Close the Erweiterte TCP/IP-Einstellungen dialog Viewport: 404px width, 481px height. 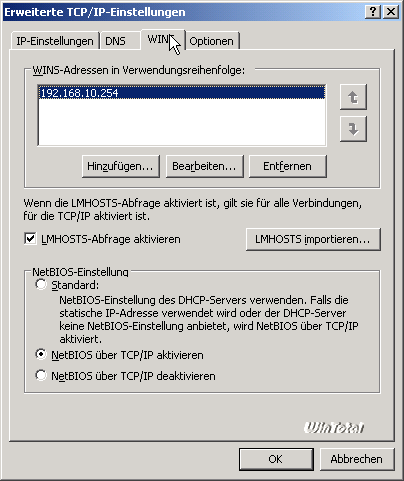pyautogui.click(x=391, y=12)
